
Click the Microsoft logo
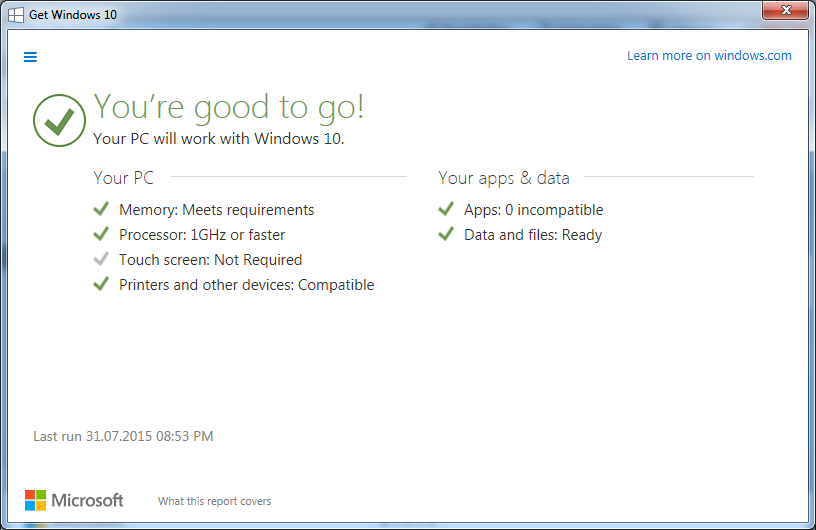click(74, 500)
